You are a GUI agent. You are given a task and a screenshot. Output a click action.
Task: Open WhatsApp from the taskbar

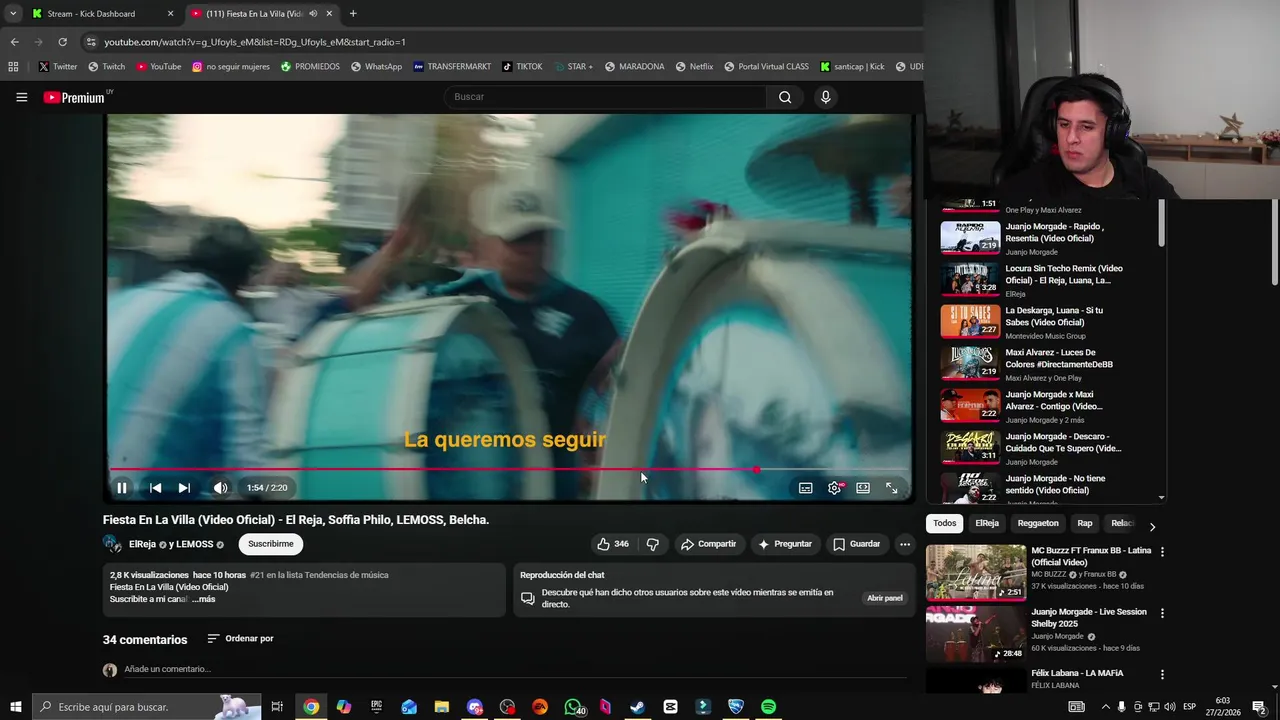573,707
